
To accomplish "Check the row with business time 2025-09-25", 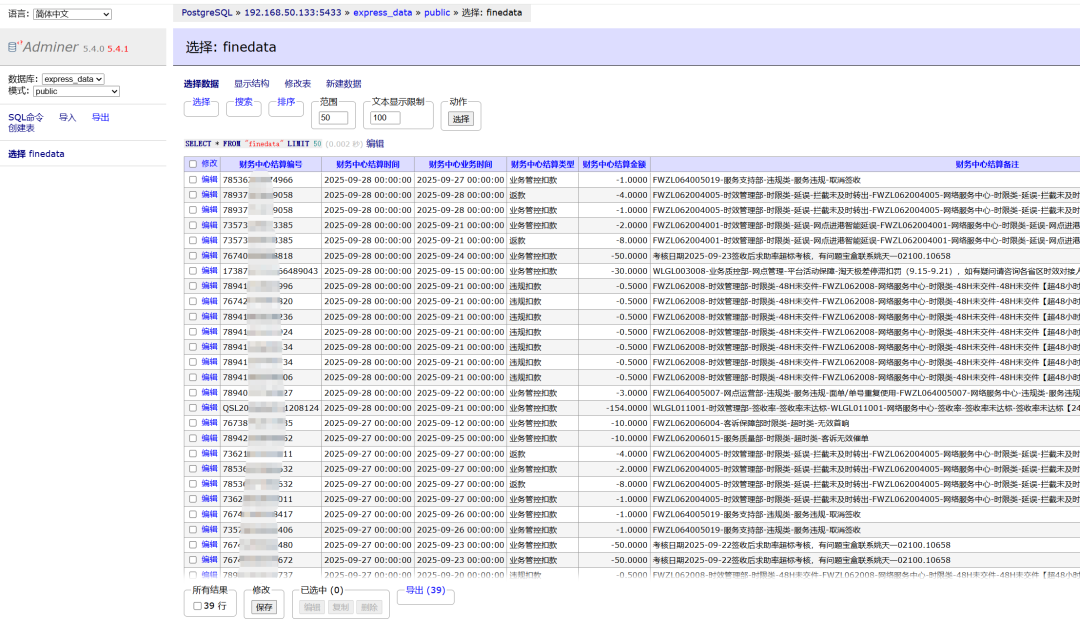I will tap(193, 438).
